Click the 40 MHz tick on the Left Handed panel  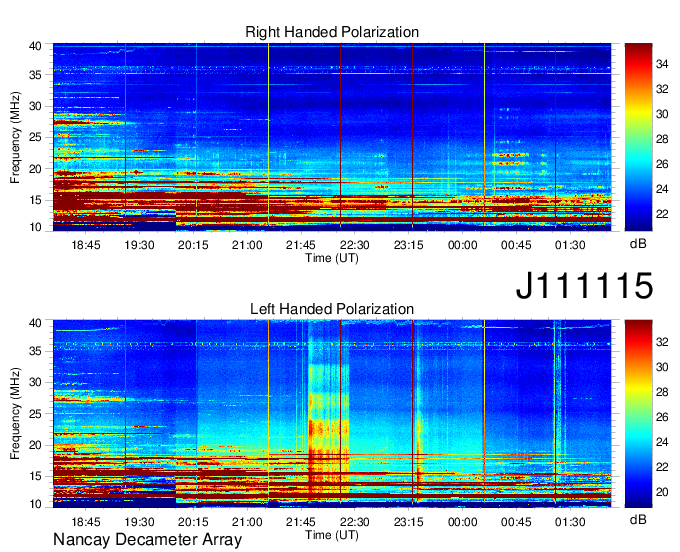(35, 323)
